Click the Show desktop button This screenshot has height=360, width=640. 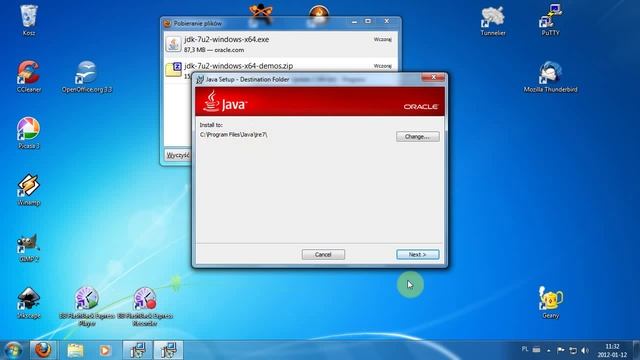click(x=636, y=350)
